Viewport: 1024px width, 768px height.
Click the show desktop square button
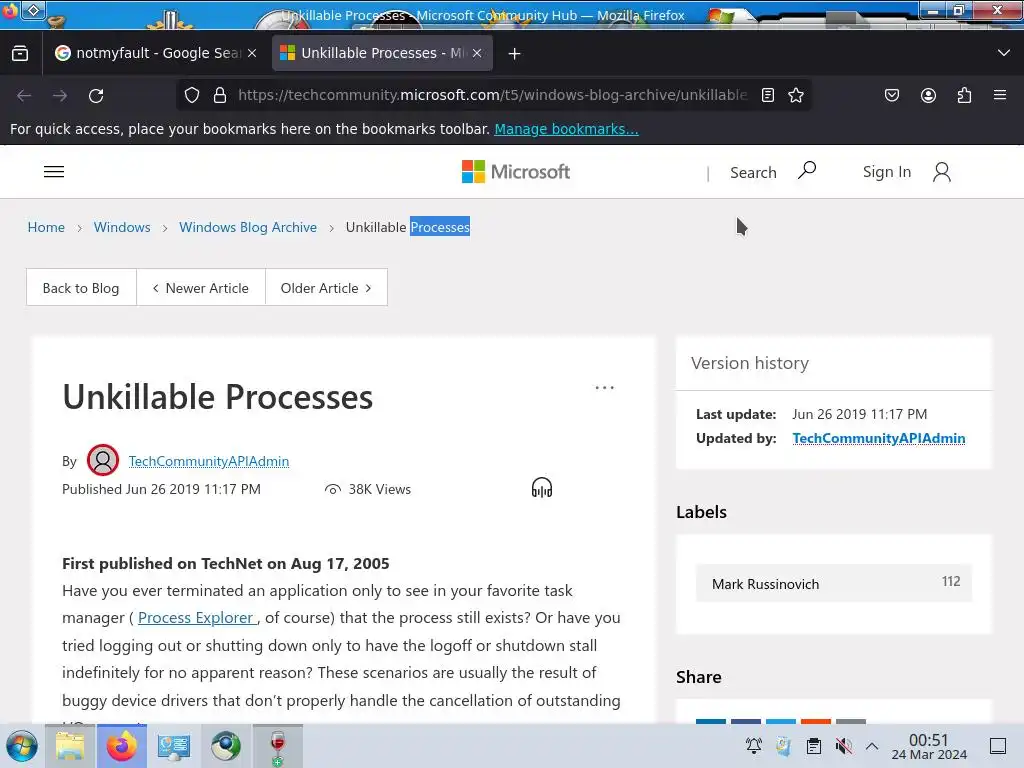[998, 746]
